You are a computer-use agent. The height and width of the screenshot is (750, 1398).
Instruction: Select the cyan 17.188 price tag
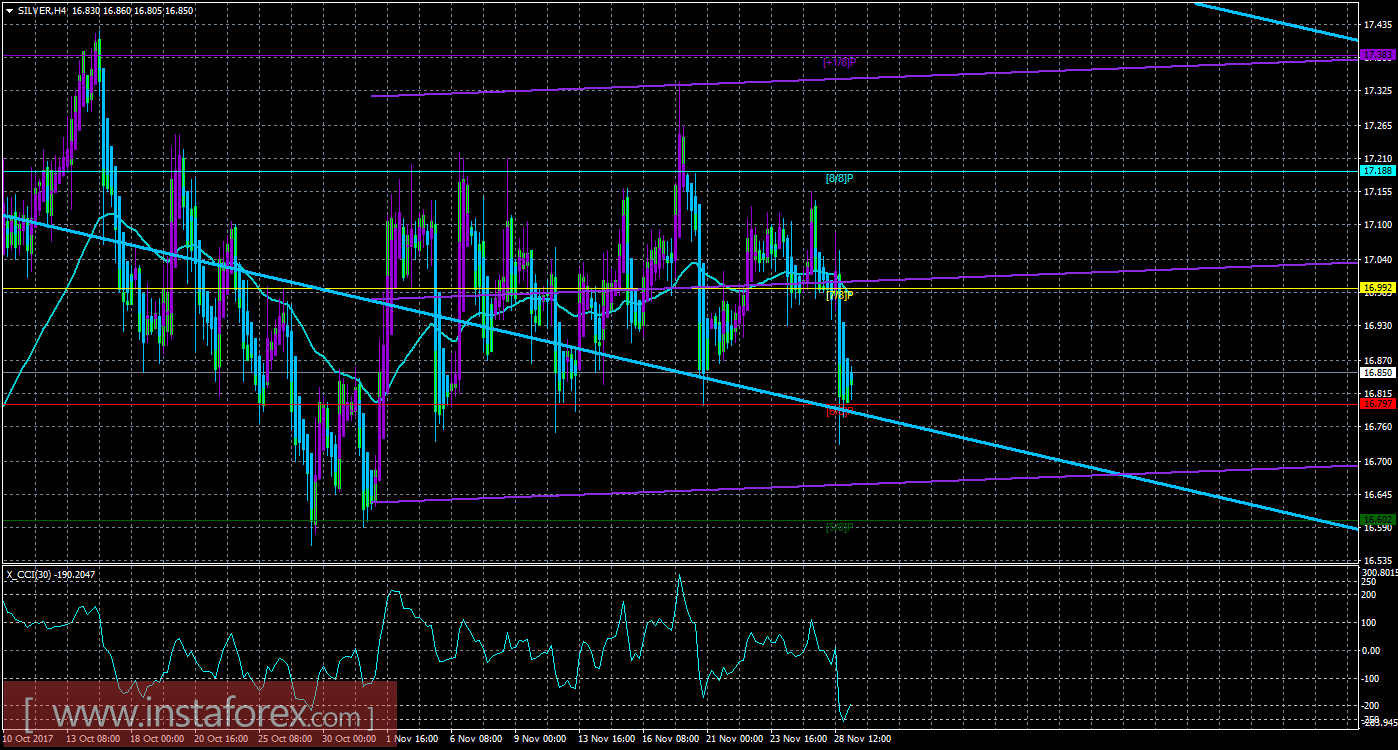(1378, 171)
